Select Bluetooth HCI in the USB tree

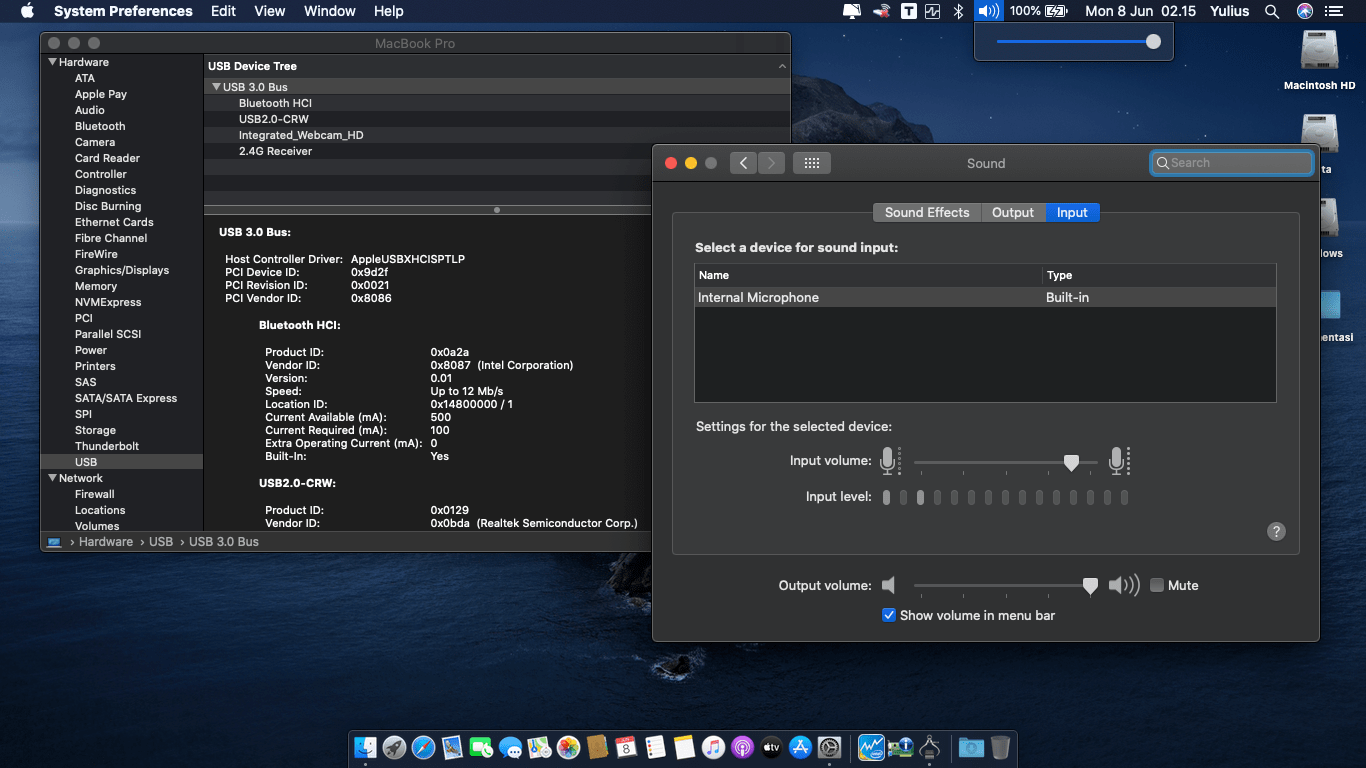(x=276, y=103)
